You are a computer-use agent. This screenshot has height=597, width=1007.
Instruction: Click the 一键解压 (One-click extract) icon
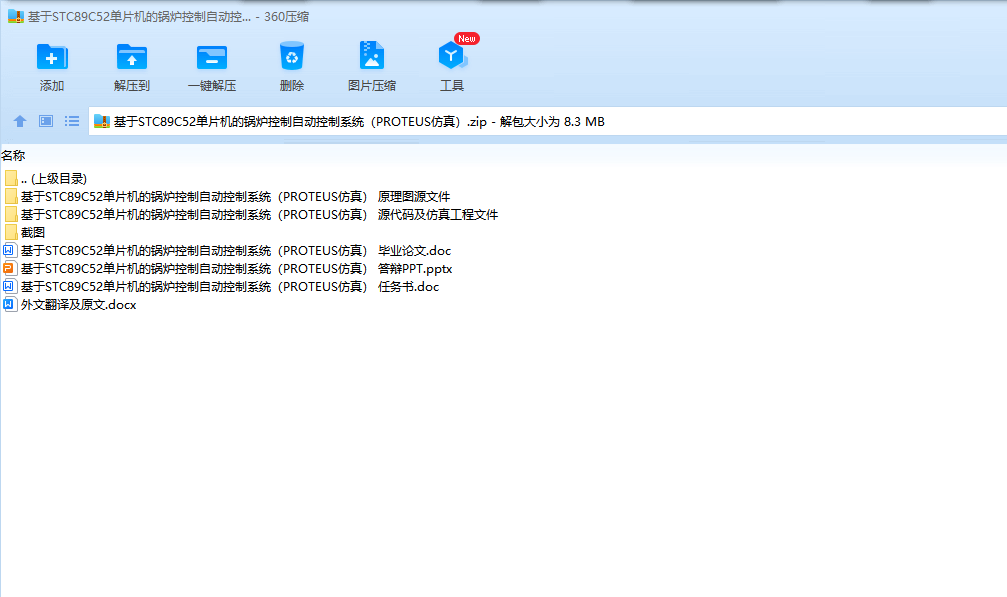212,57
